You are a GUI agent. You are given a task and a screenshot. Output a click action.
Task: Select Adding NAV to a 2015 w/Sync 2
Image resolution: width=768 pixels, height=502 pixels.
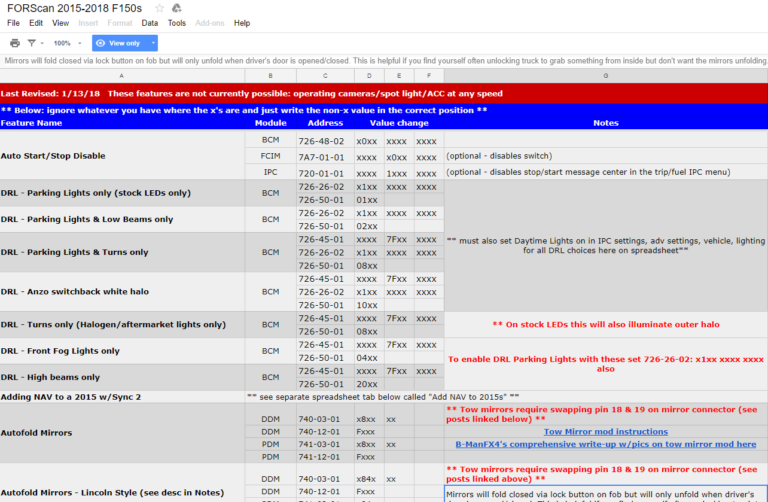122,397
